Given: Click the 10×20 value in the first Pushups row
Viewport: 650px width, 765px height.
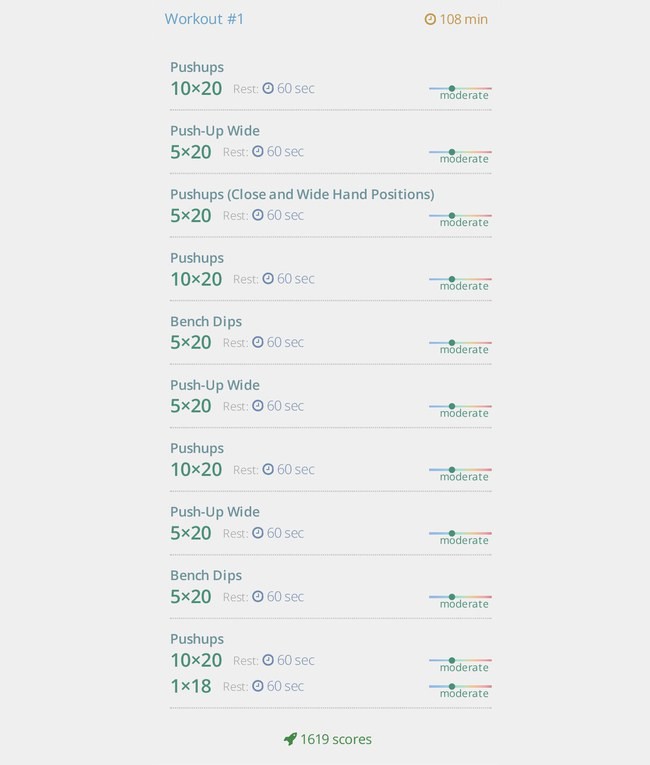Looking at the screenshot, I should tap(196, 89).
